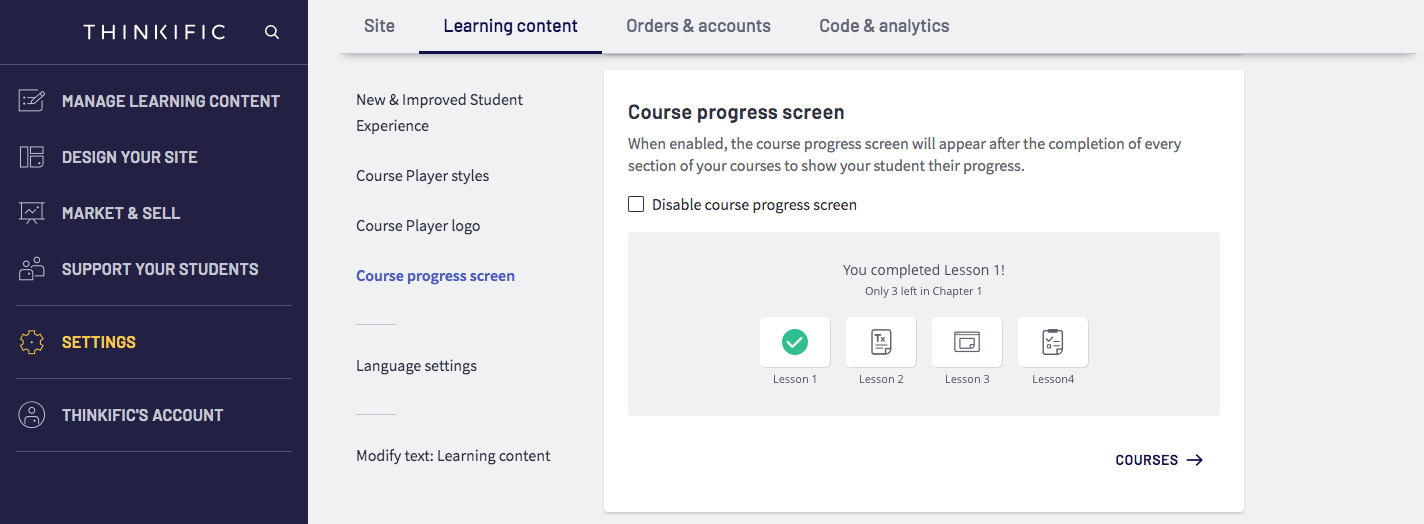Click the Thinkific's Account avatar icon
The width and height of the screenshot is (1424, 524).
(32, 415)
